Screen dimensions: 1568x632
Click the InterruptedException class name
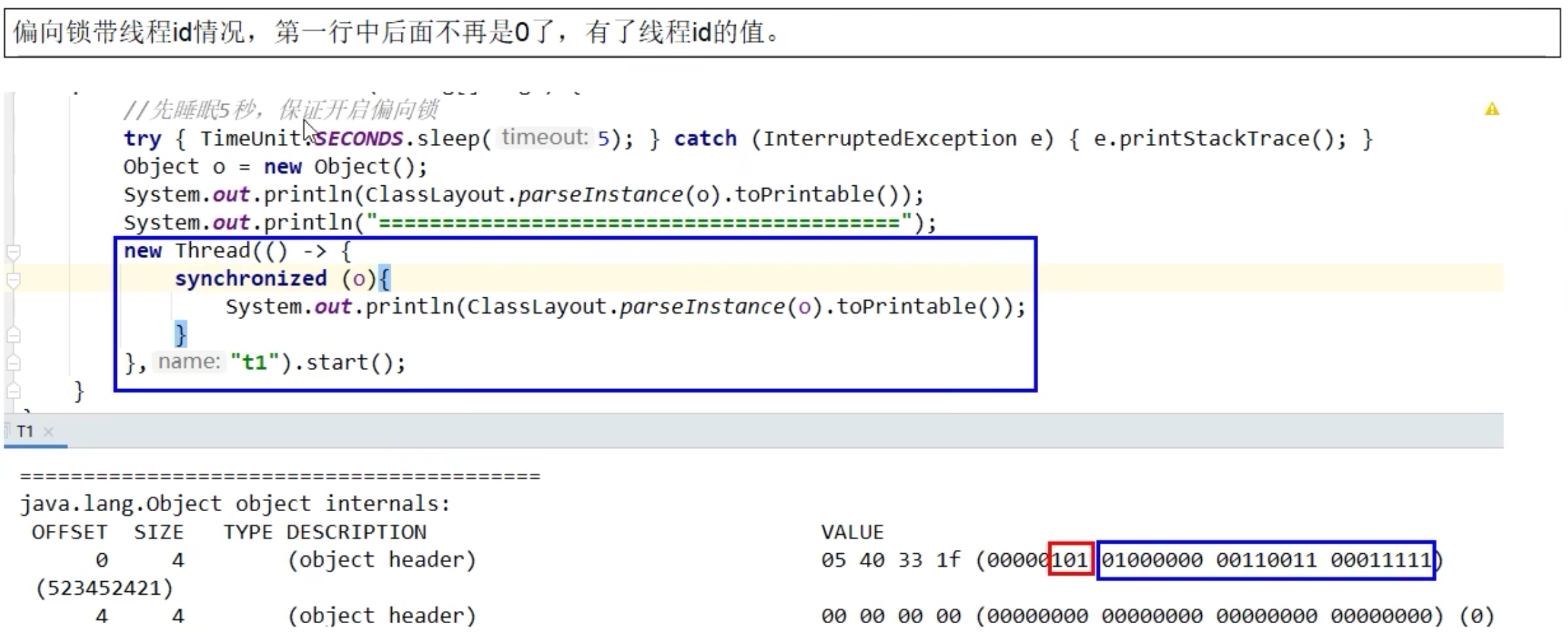(x=889, y=138)
